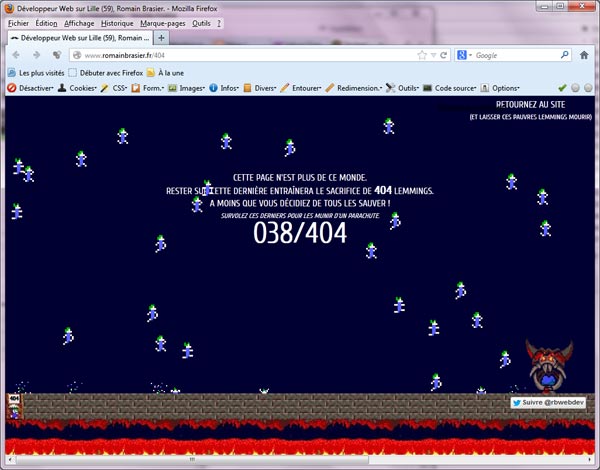Click the search magnifier icon

[x=564, y=55]
